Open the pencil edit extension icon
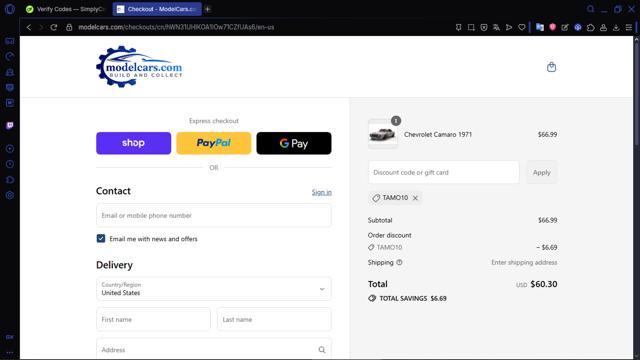 [x=565, y=27]
